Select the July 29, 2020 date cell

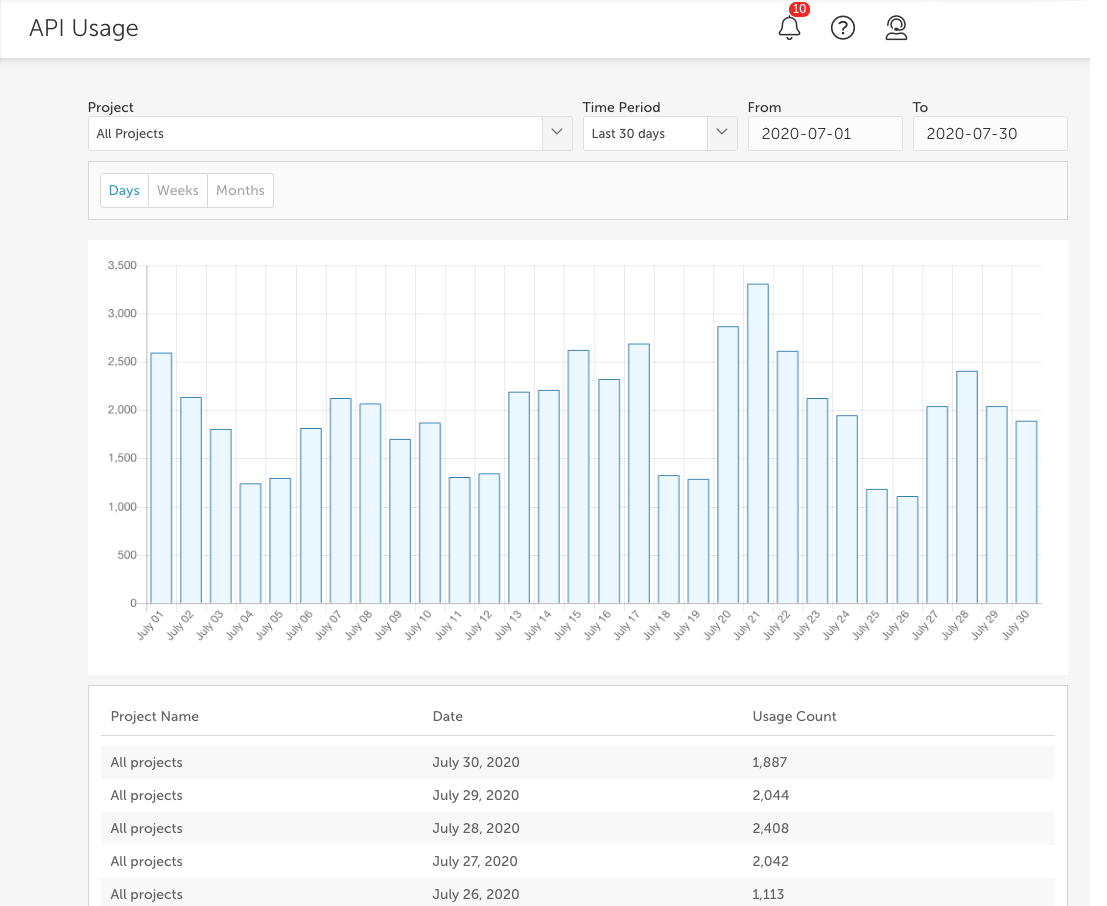pyautogui.click(x=476, y=795)
